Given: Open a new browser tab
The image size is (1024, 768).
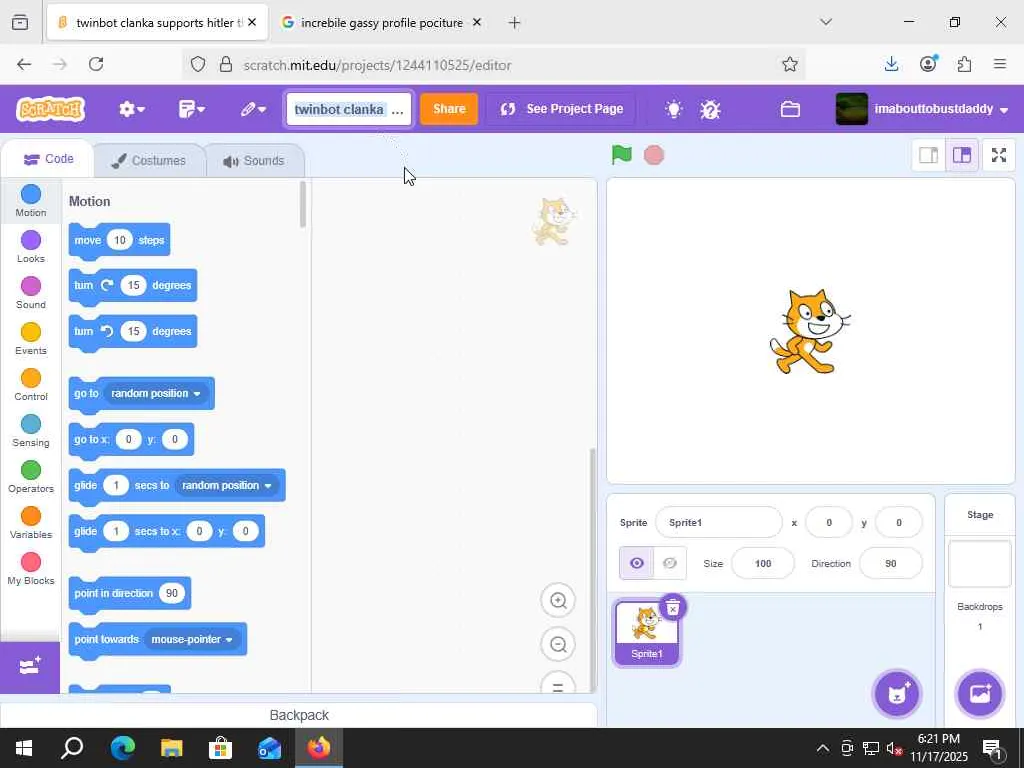Looking at the screenshot, I should click(x=514, y=23).
